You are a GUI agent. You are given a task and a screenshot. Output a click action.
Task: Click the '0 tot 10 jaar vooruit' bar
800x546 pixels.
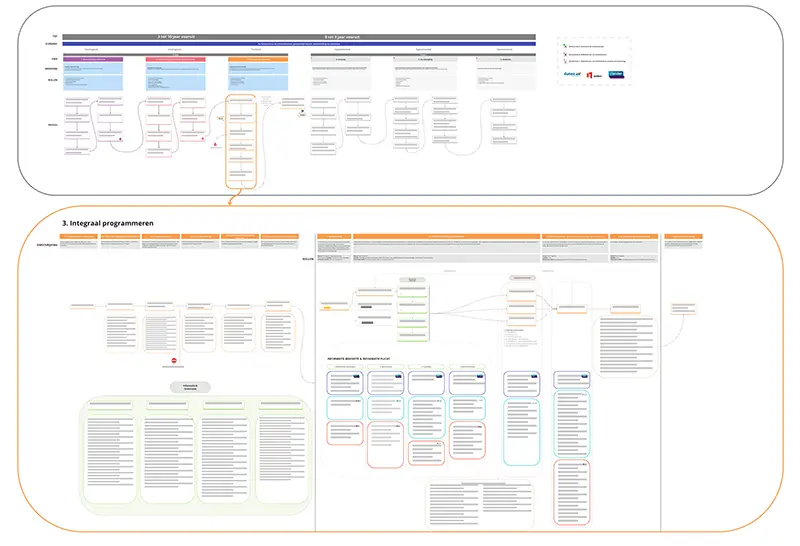point(178,37)
